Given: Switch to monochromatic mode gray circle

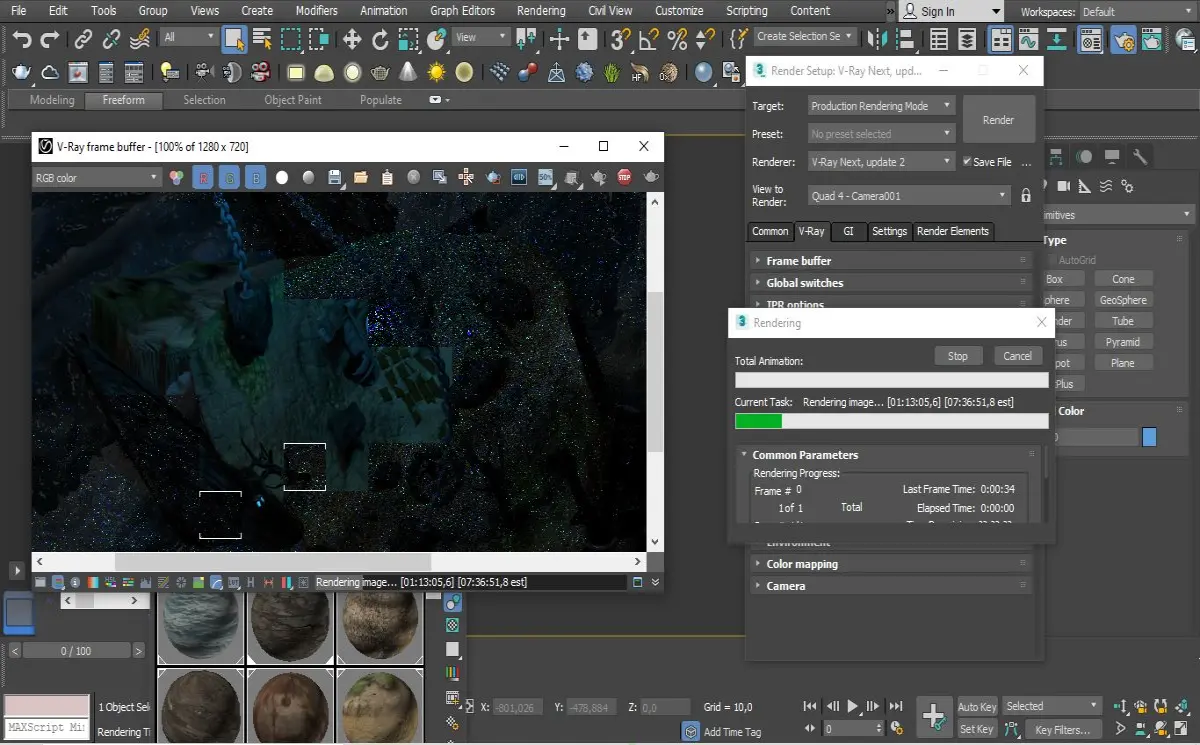Looking at the screenshot, I should (308, 177).
